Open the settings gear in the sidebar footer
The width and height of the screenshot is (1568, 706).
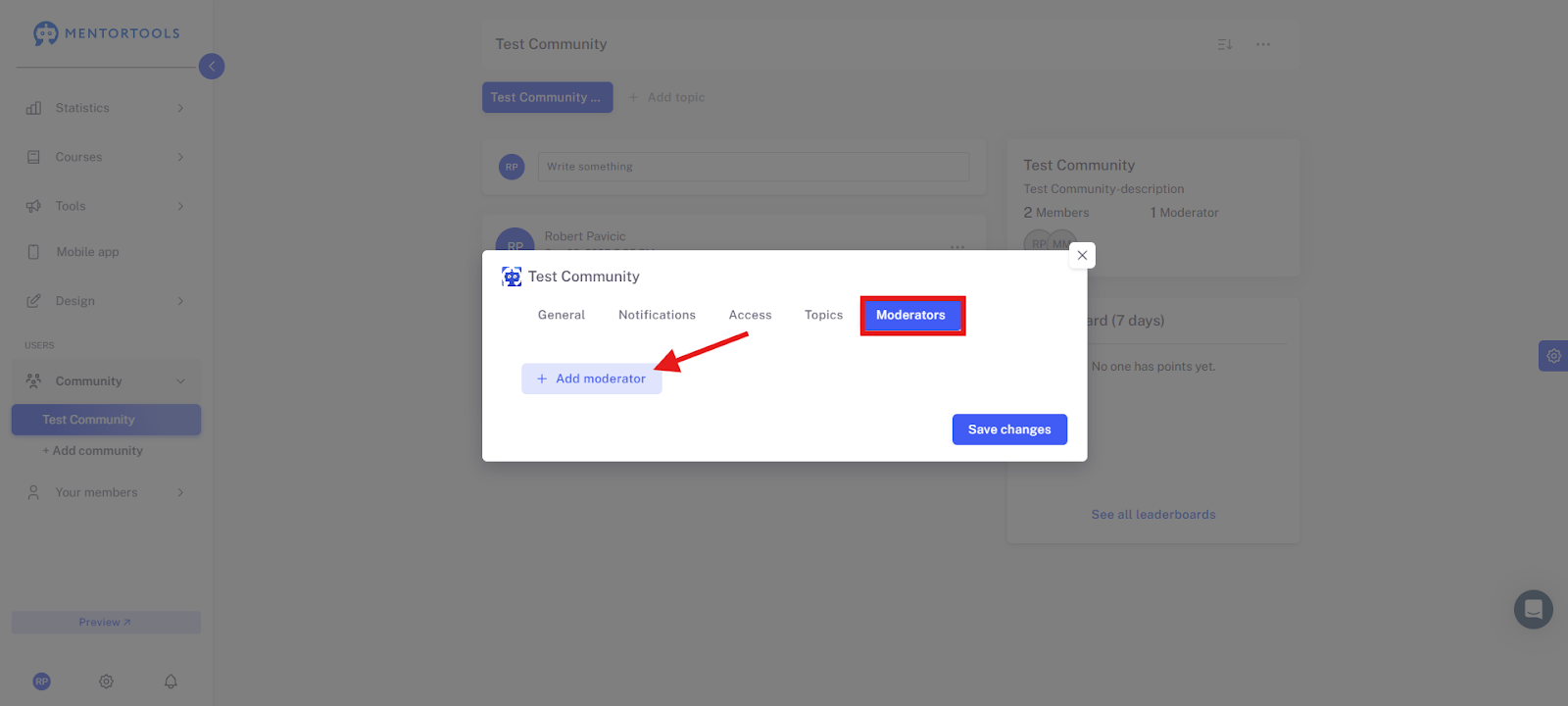click(106, 681)
